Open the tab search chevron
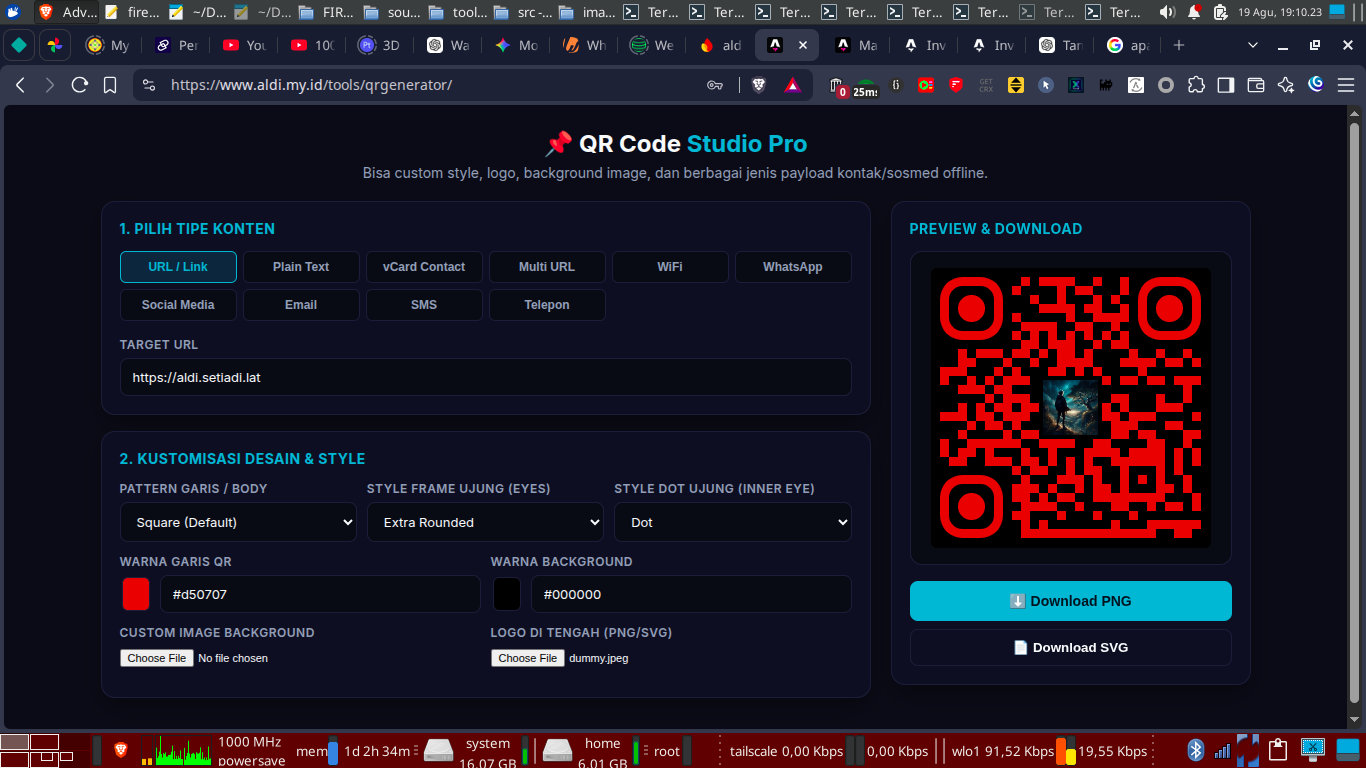 click(x=1253, y=45)
